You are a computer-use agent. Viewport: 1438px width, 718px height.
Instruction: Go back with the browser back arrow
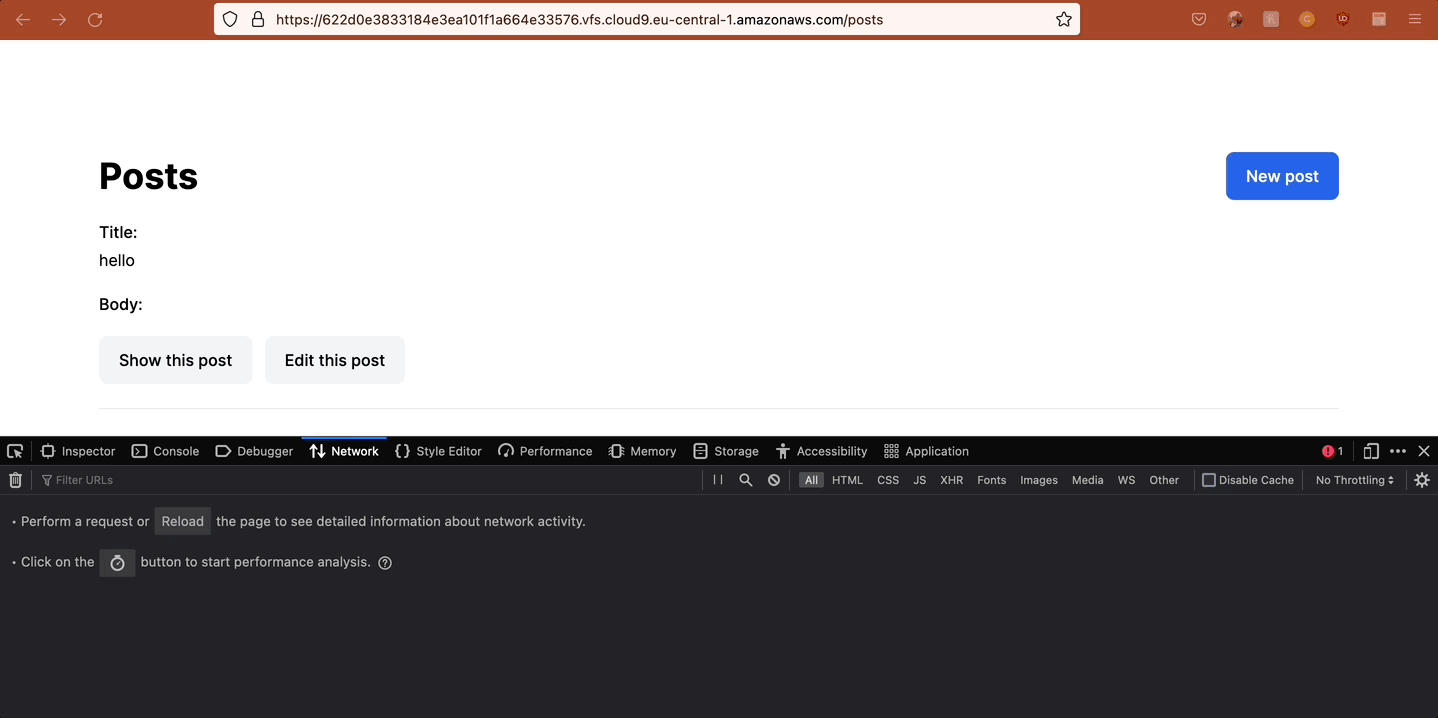(23, 19)
